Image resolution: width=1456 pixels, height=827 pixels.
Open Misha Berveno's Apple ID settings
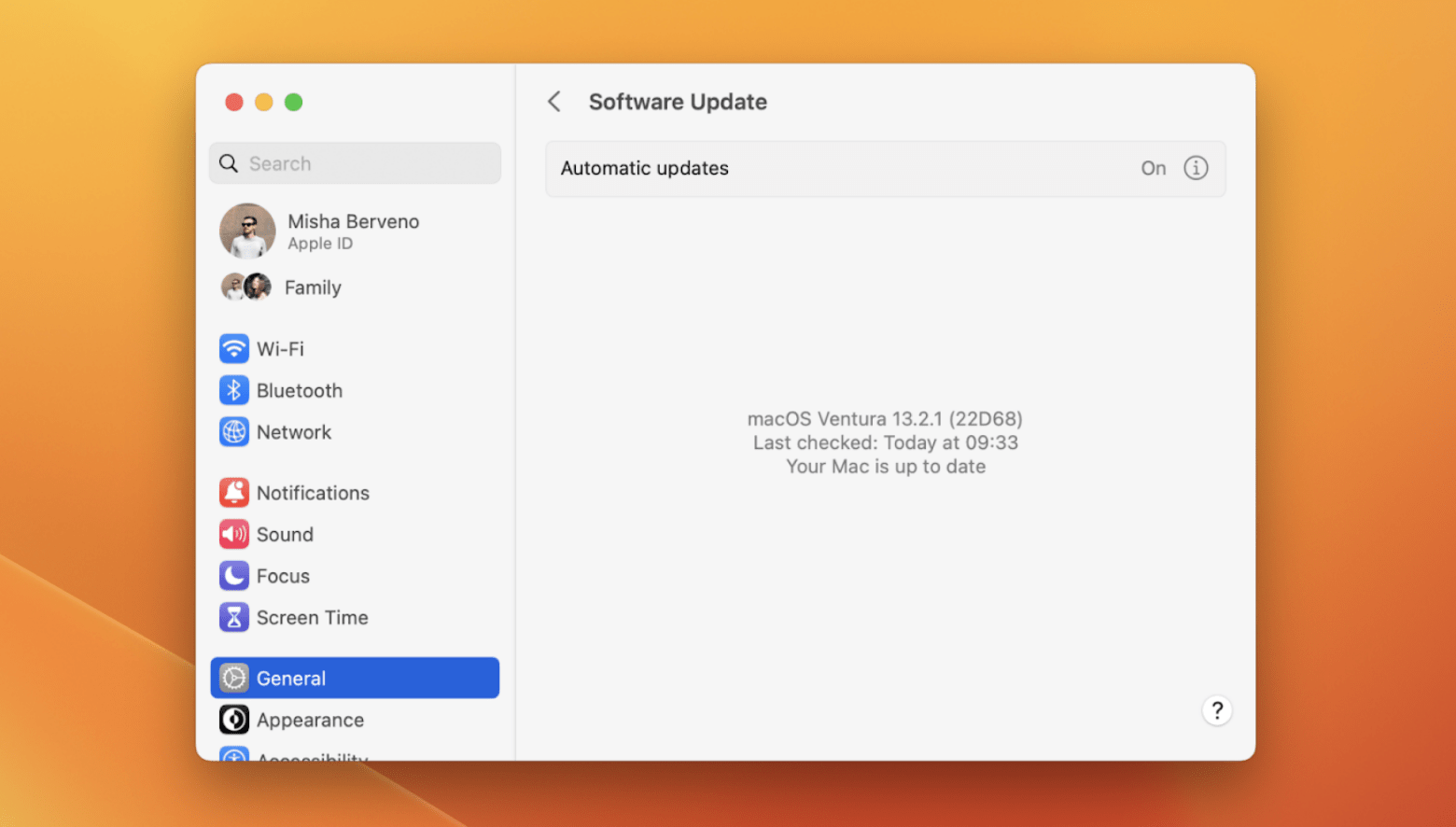pos(353,231)
